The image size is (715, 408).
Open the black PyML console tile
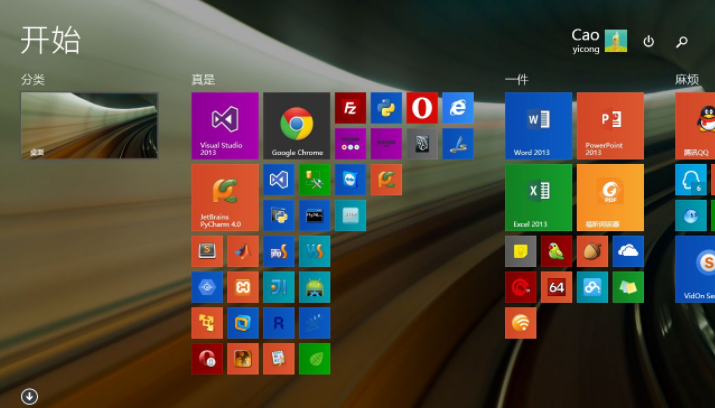315,215
